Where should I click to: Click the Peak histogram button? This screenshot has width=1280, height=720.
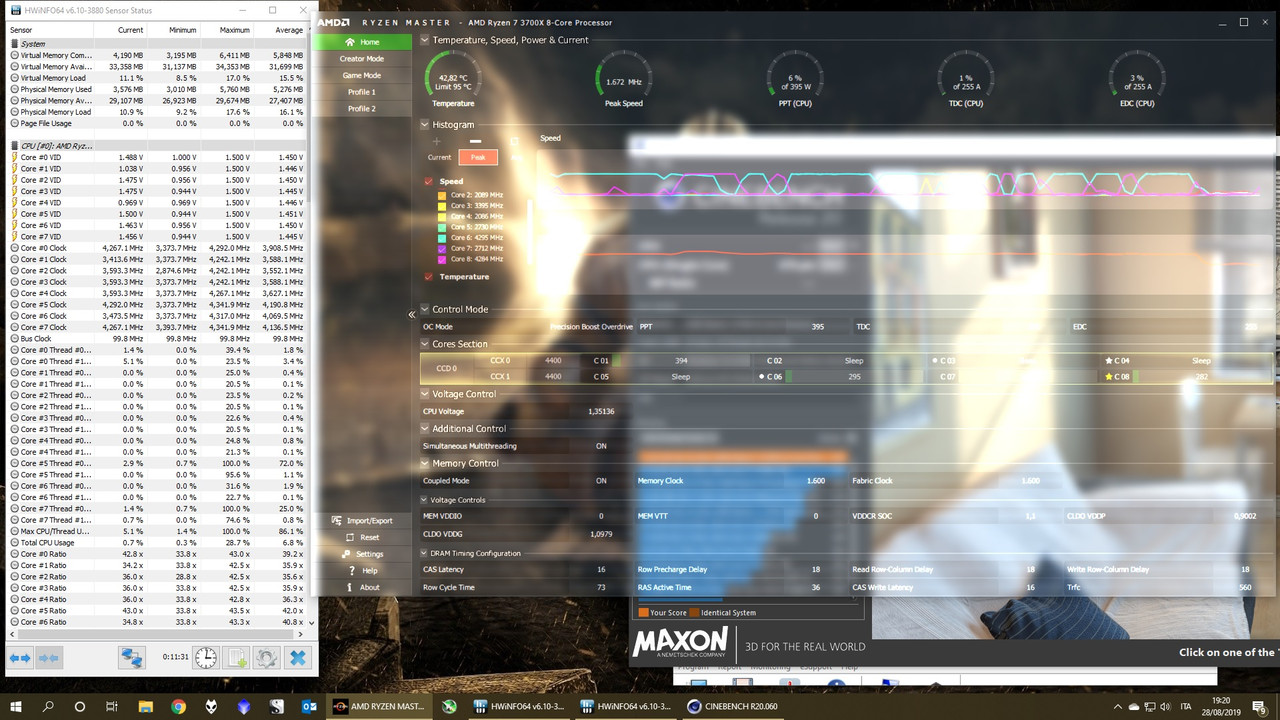pos(478,157)
